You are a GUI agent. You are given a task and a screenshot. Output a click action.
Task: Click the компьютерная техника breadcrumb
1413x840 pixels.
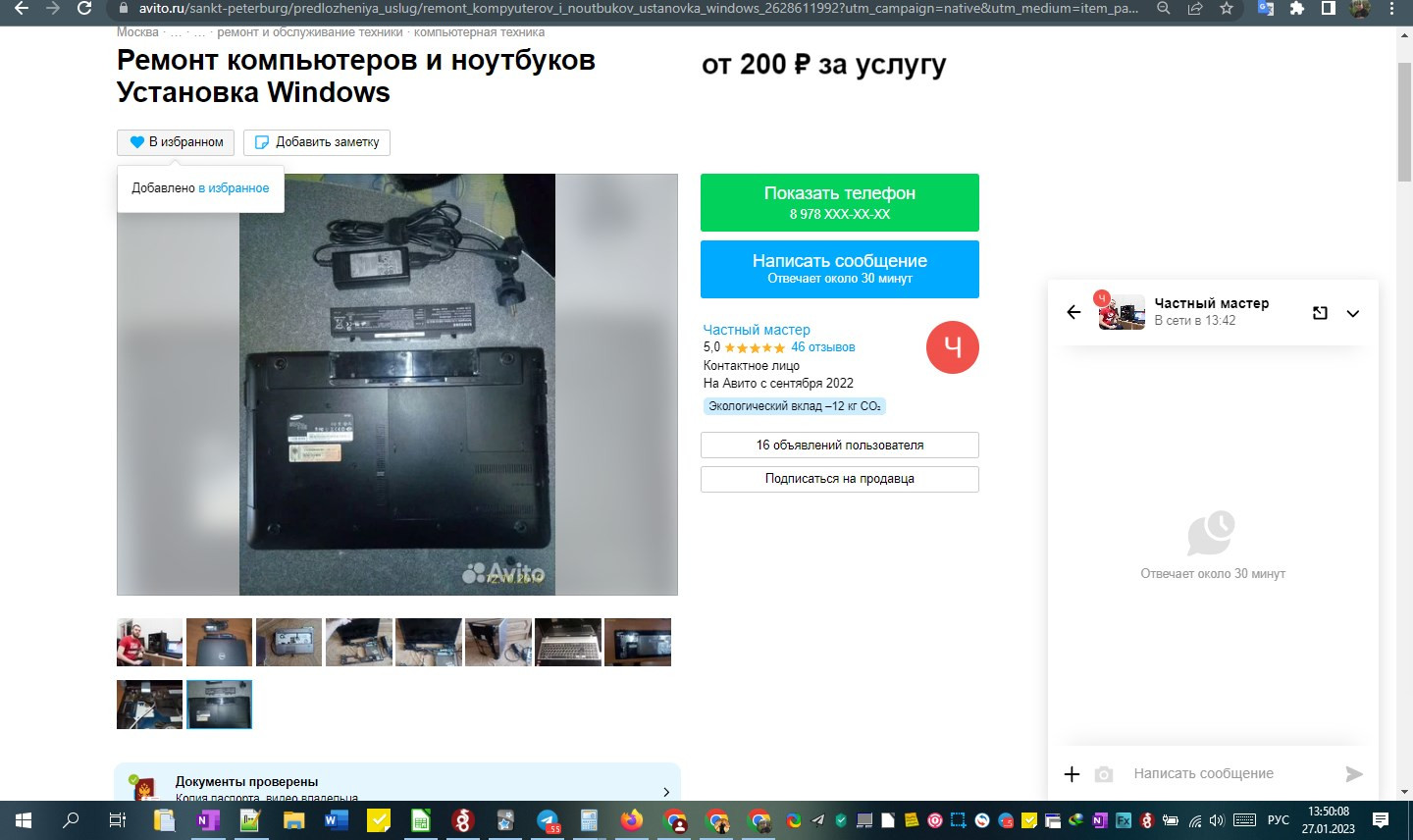click(479, 32)
